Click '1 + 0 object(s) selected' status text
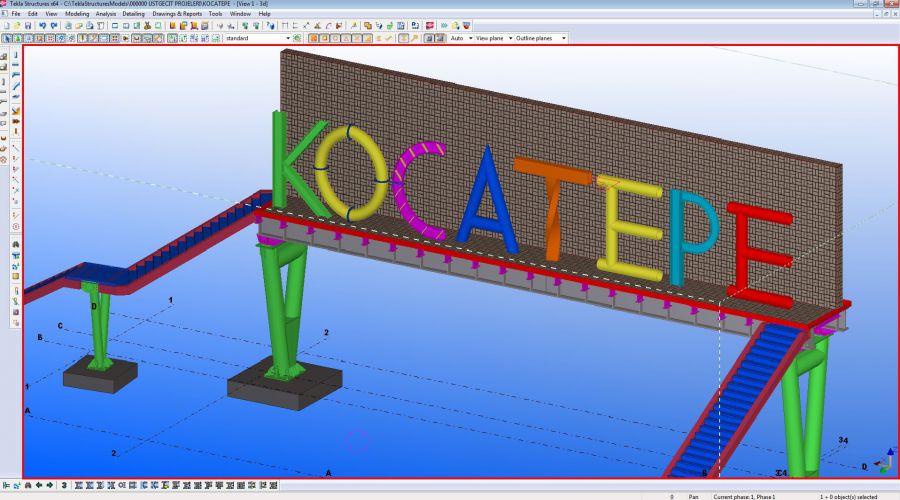Screen dimensions: 900x500 pyautogui.click(x=848, y=497)
